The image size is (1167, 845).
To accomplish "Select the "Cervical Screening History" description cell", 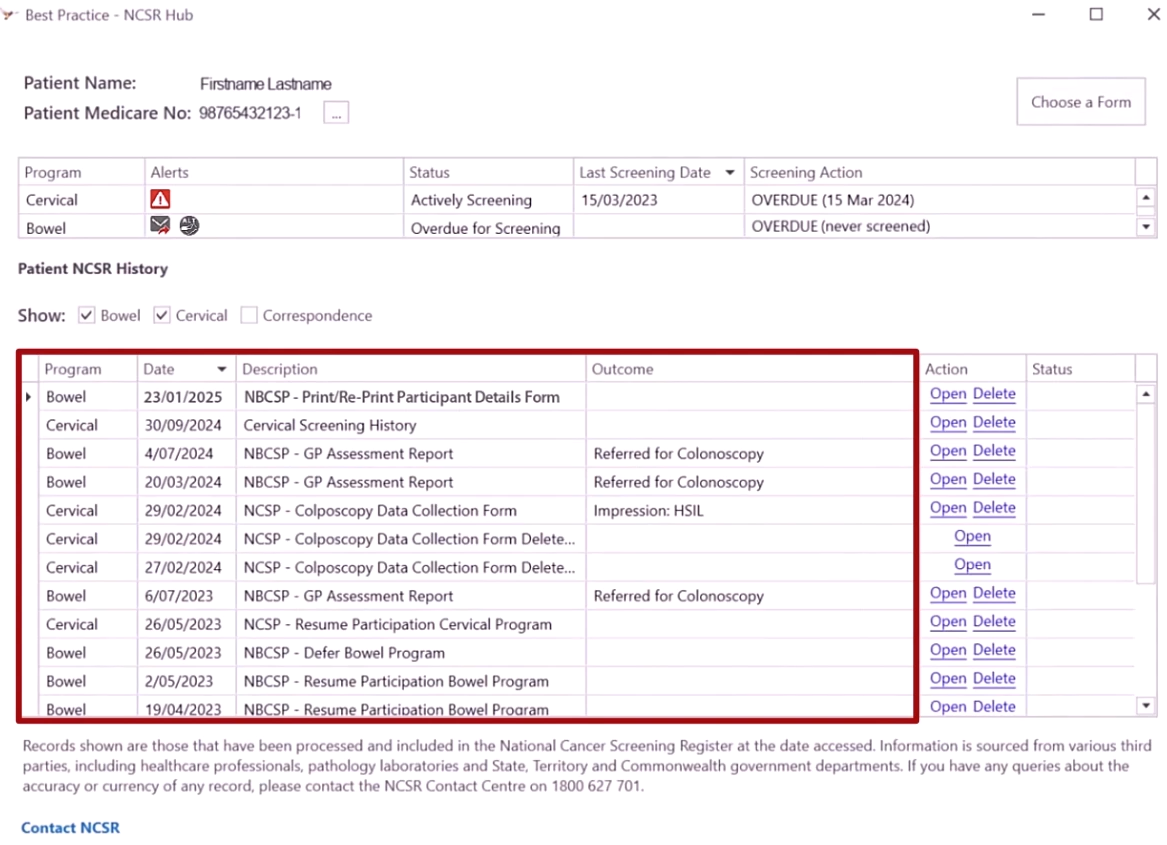I will 411,425.
